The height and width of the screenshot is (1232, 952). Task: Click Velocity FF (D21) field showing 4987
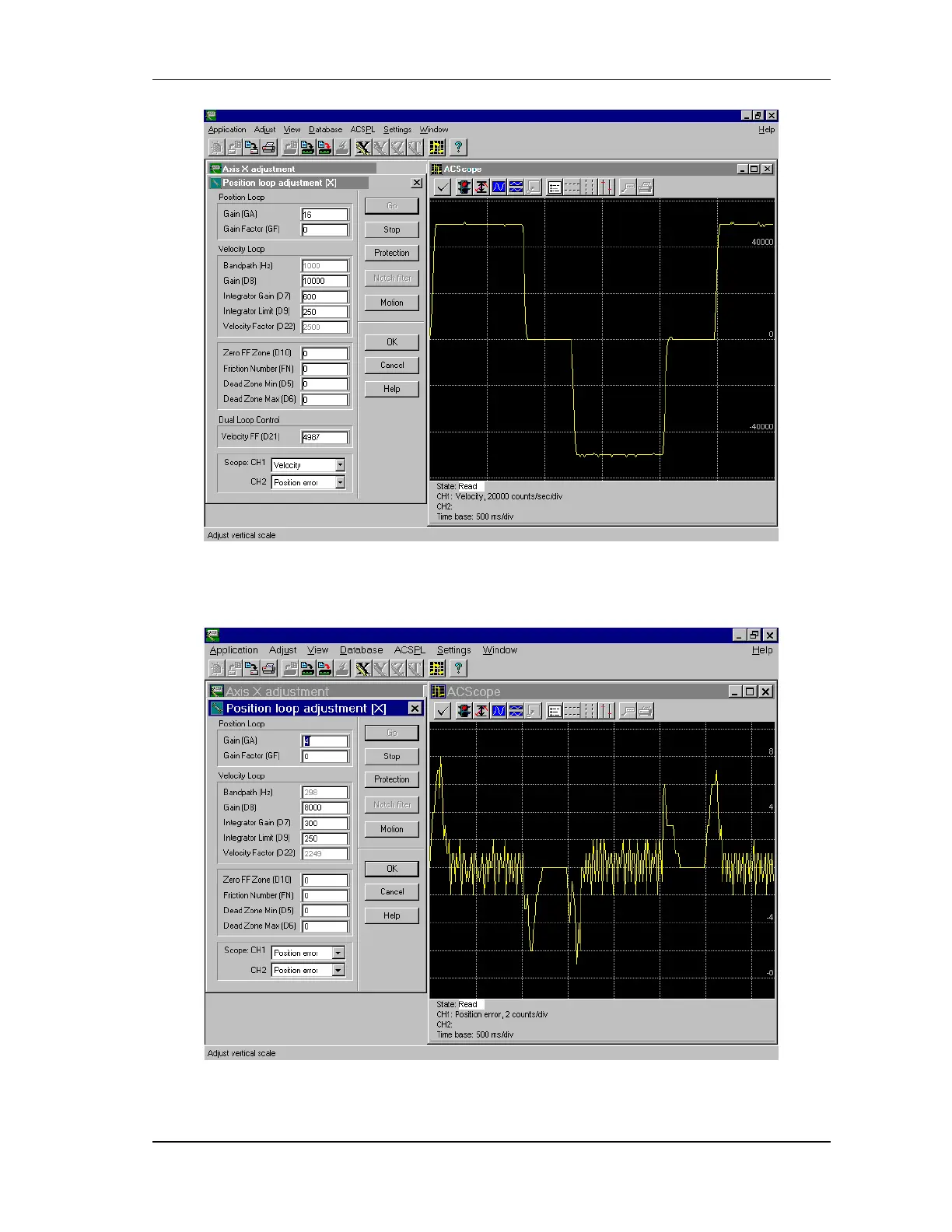(x=324, y=437)
